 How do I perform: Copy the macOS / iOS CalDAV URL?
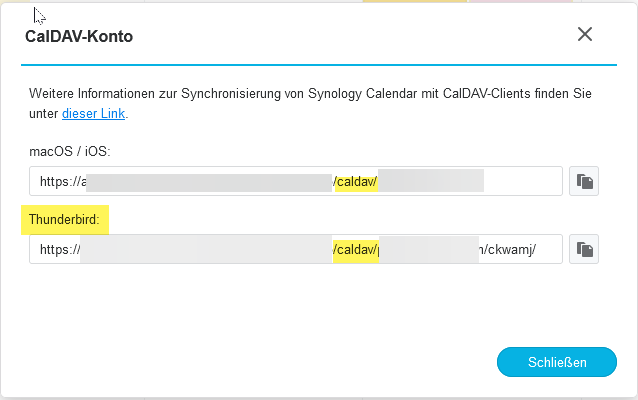(x=584, y=181)
